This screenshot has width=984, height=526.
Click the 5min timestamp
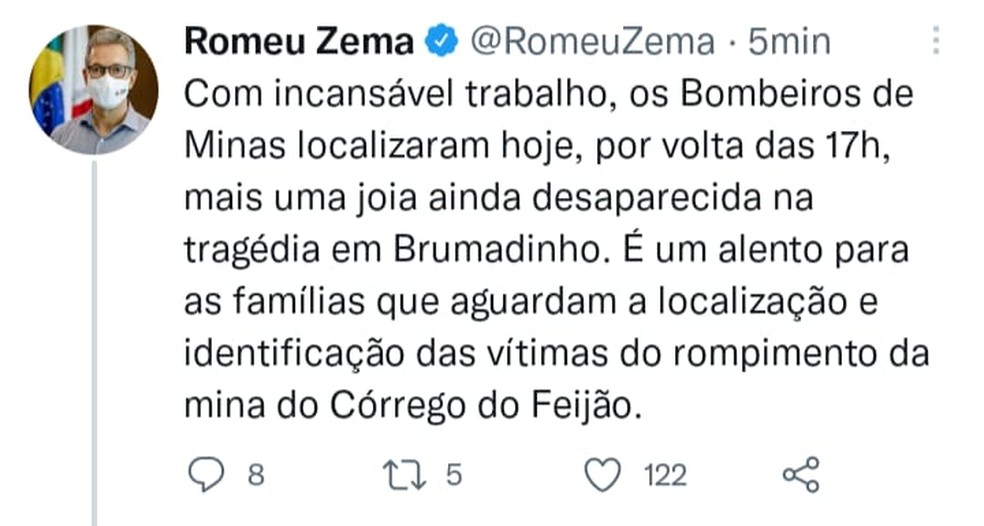pos(789,42)
